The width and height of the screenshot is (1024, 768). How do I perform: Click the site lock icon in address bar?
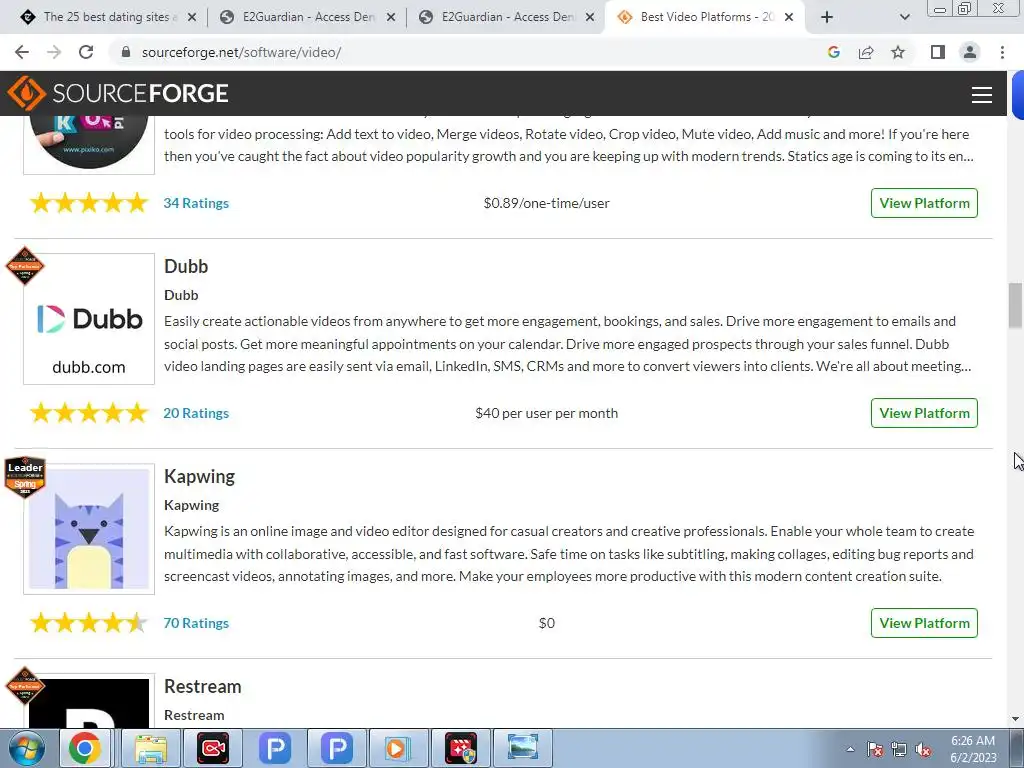click(x=126, y=52)
